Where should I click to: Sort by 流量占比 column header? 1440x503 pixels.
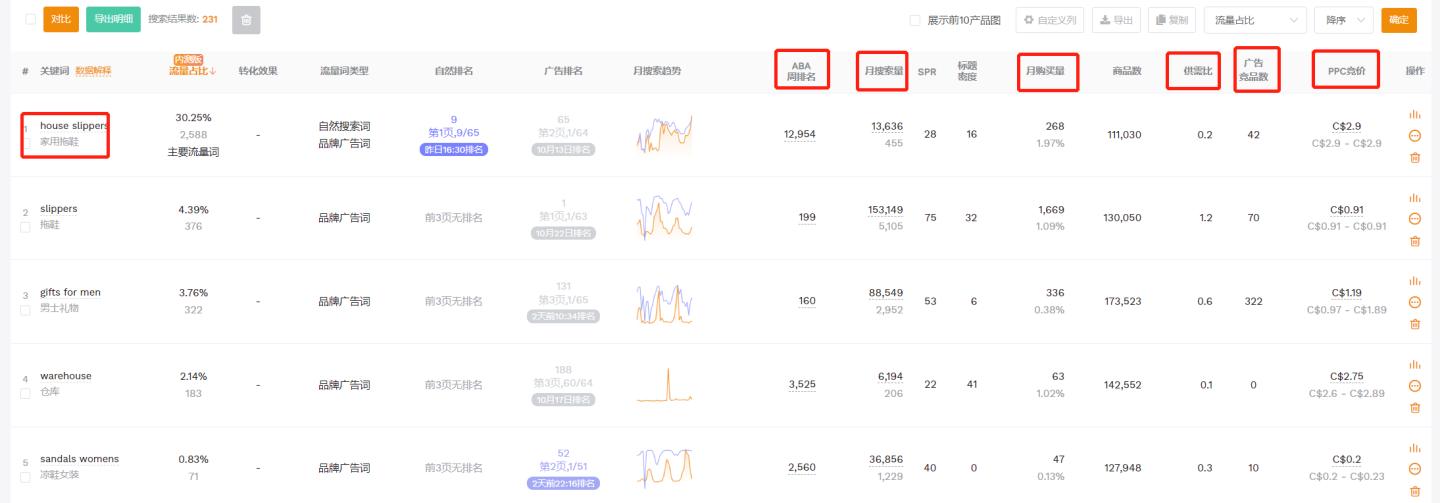tap(192, 71)
